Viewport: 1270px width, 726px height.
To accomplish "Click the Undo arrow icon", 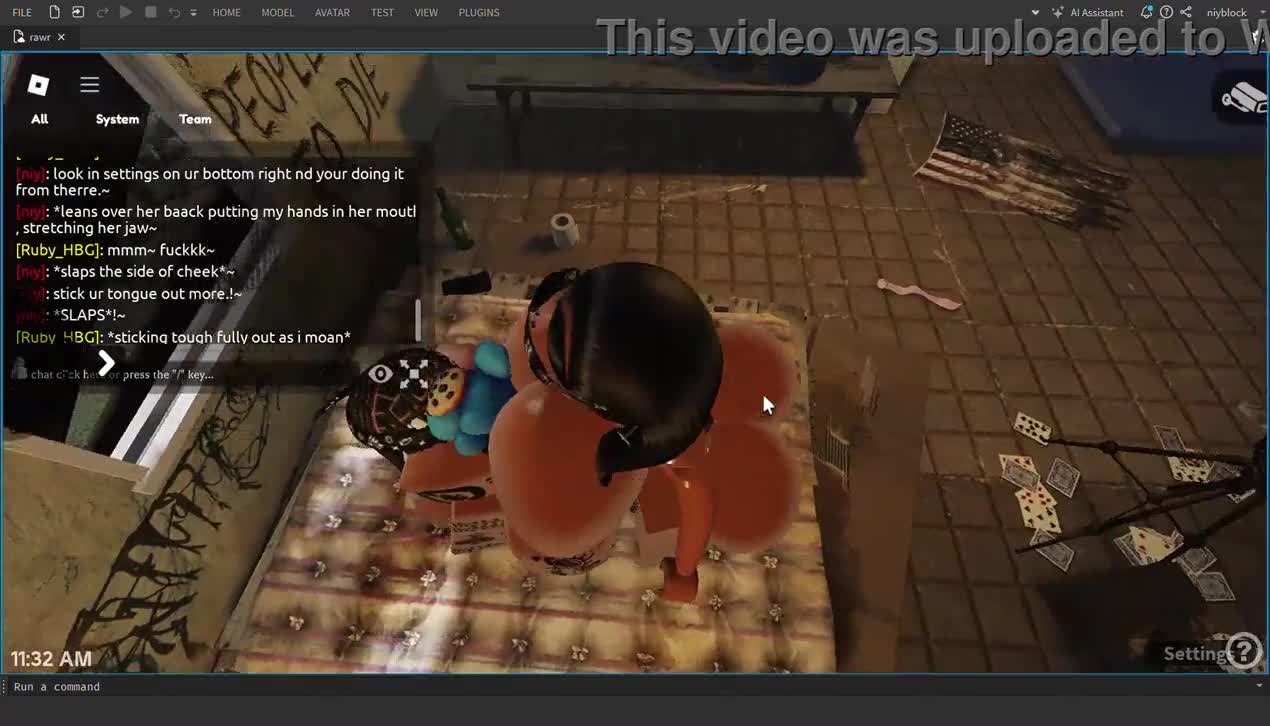I will (173, 12).
